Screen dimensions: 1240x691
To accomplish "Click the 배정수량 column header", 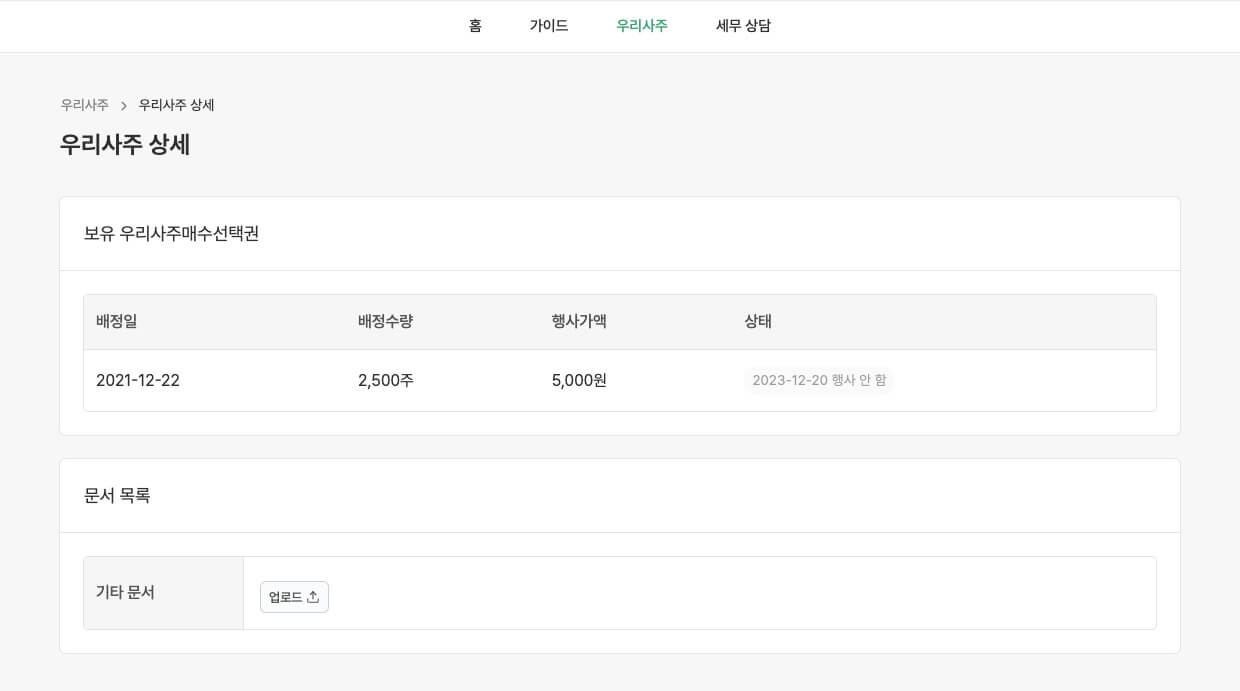I will [x=385, y=321].
